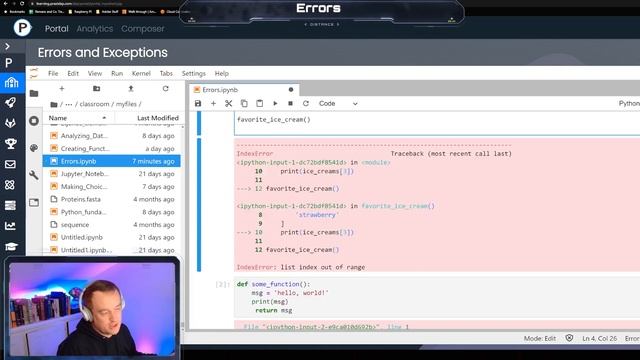
Task: Cut the selected cell with scissors icon
Action: [x=229, y=104]
